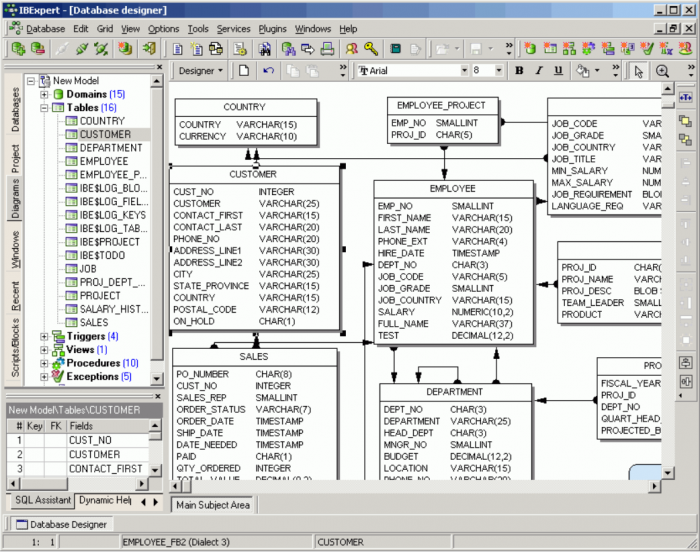Open the Database menu
700x552 pixels.
tap(46, 29)
